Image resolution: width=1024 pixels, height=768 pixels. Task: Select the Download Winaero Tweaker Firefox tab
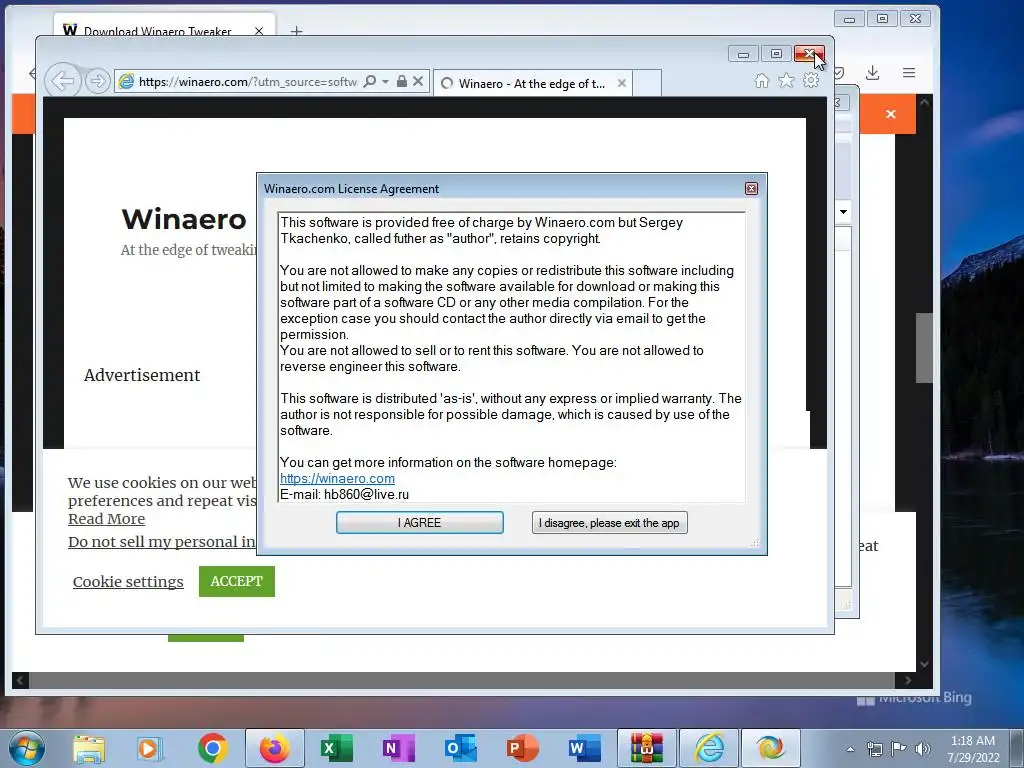[x=157, y=30]
